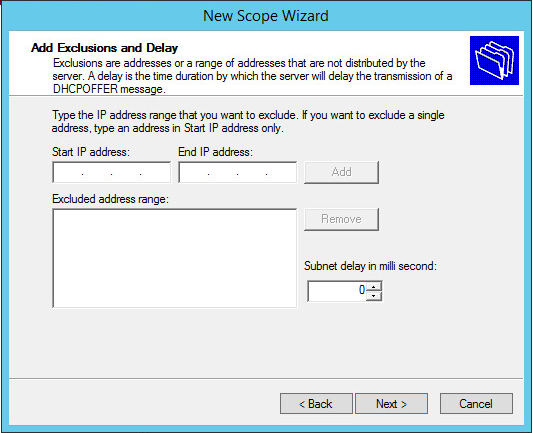Focus third octet of Start IP address
The width and height of the screenshot is (533, 433).
click(x=126, y=172)
